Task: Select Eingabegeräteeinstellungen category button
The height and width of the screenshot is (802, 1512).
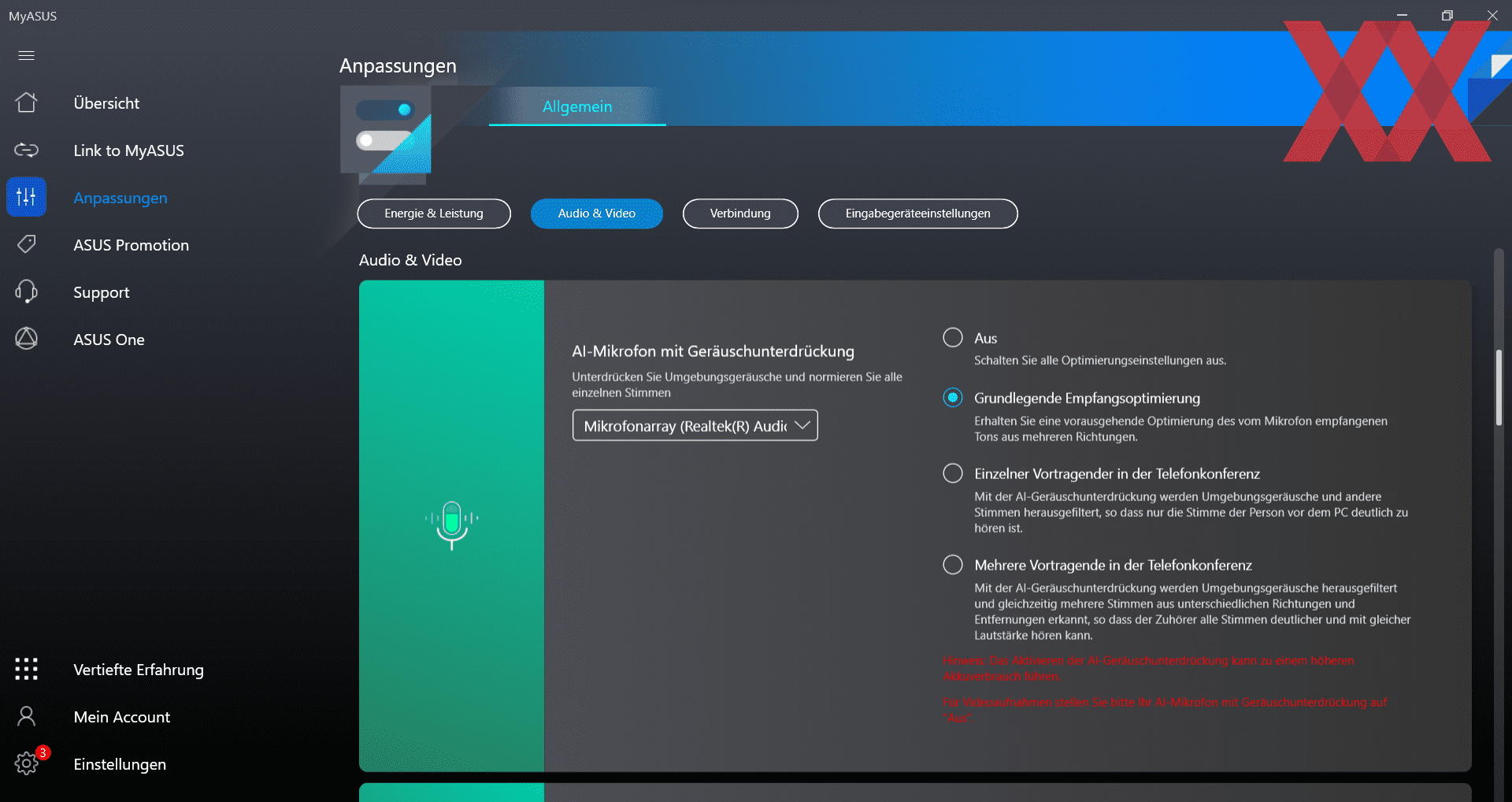Action: pyautogui.click(x=918, y=213)
